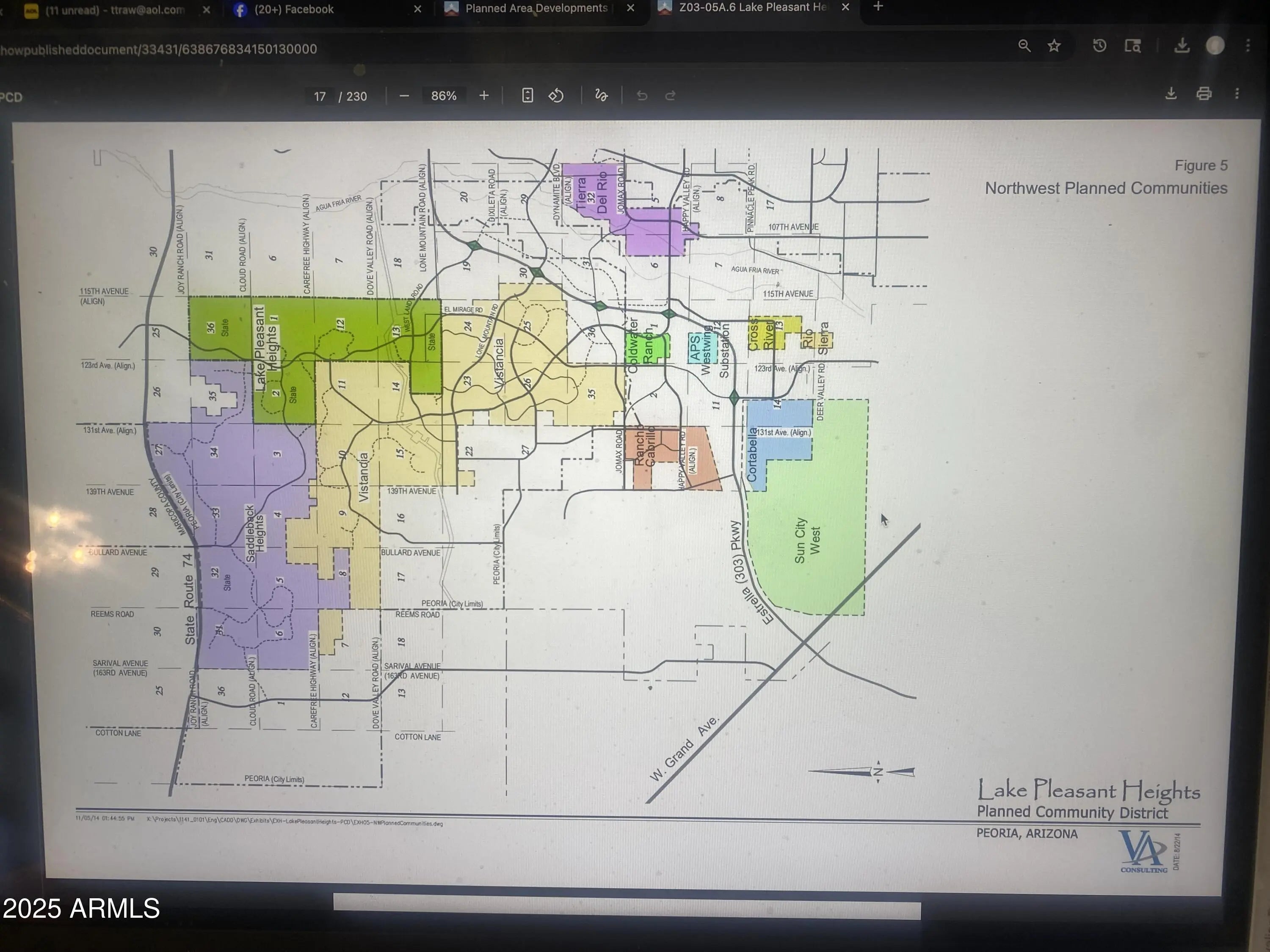Viewport: 1270px width, 952px height.
Task: Rotate the PDF counterclockwise
Action: click(556, 95)
